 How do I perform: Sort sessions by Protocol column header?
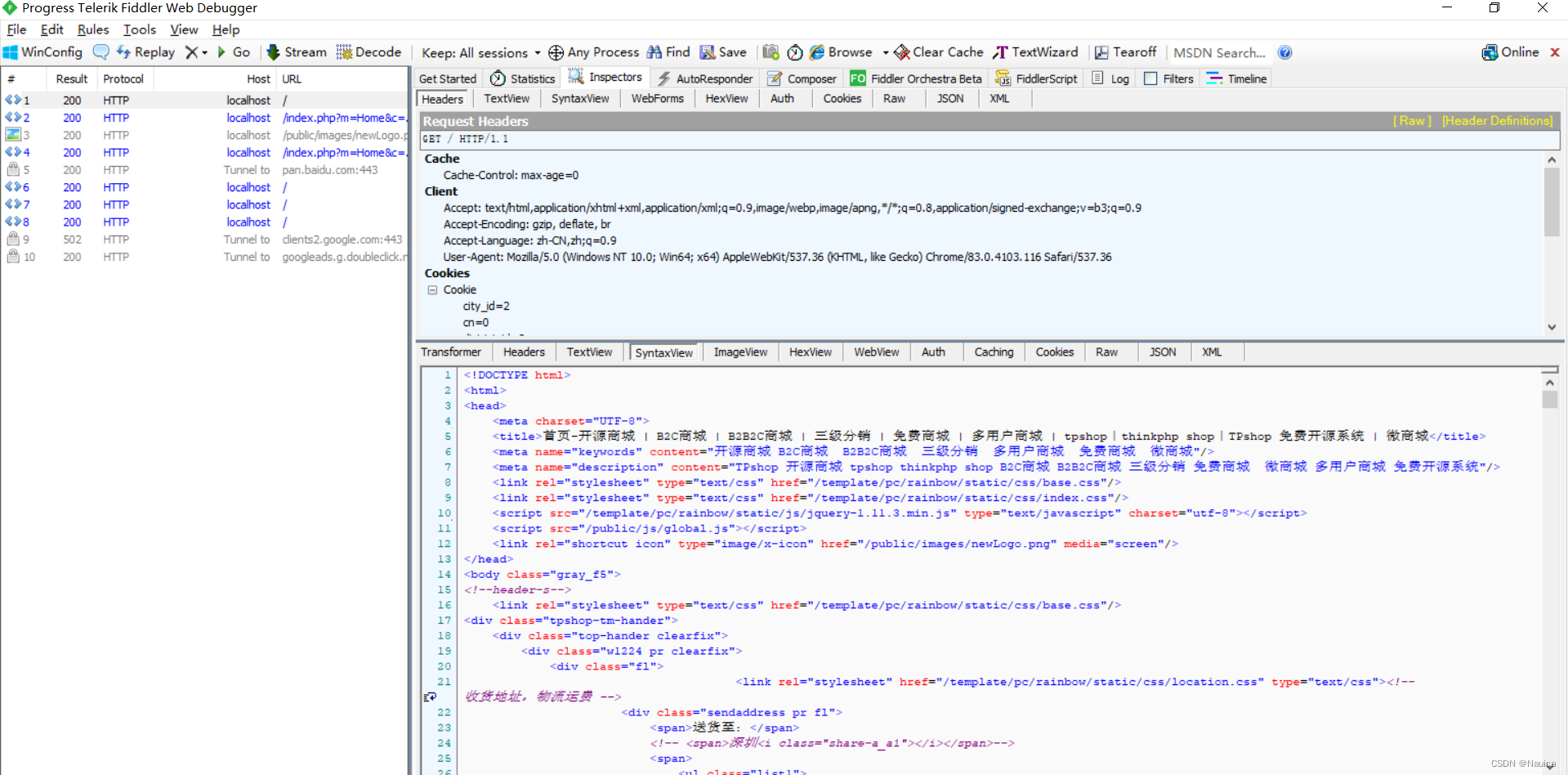(x=124, y=79)
